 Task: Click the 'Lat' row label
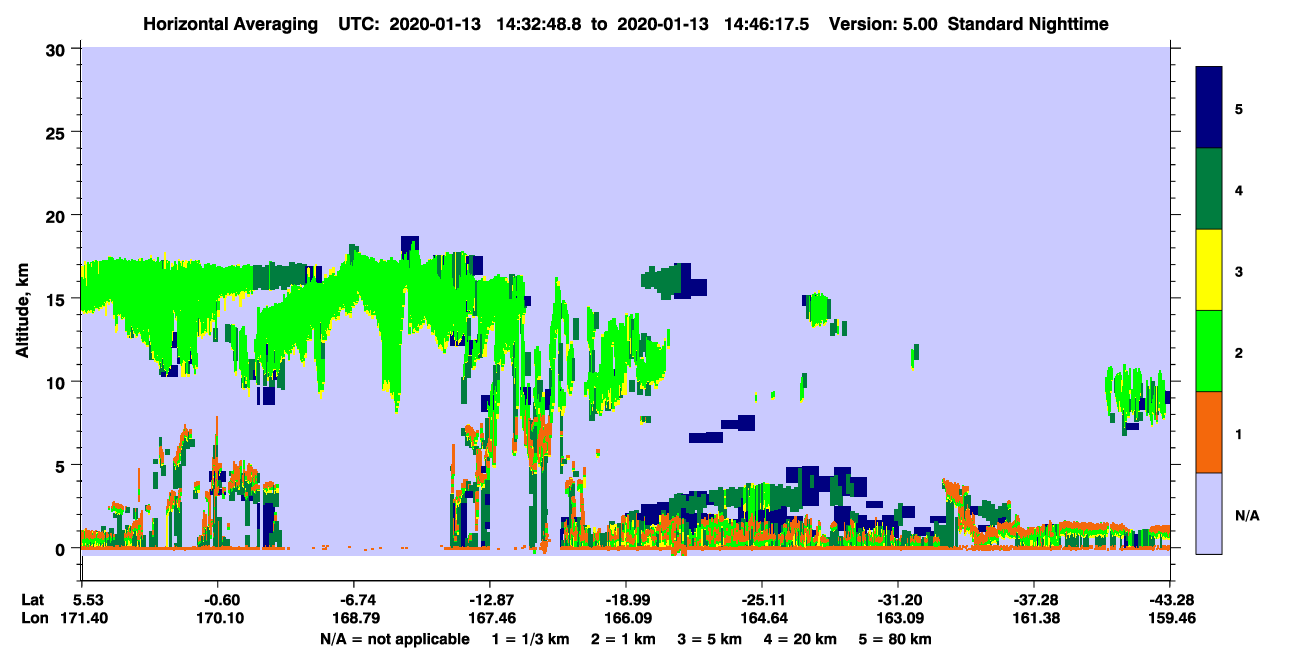32,599
